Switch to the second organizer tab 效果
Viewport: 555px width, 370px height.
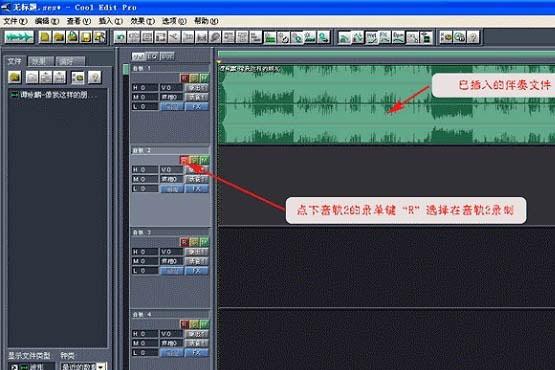coord(41,61)
